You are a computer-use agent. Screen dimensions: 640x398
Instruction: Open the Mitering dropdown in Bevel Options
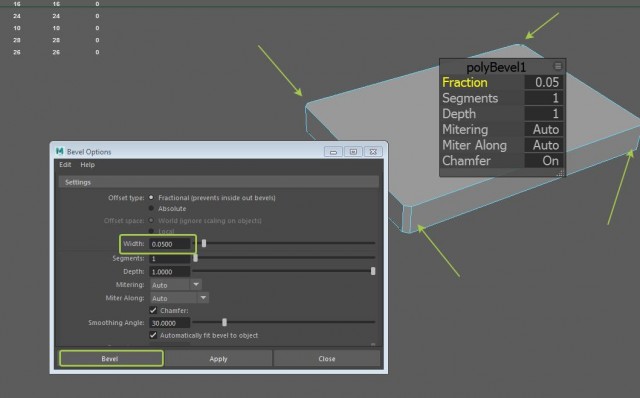pos(176,285)
